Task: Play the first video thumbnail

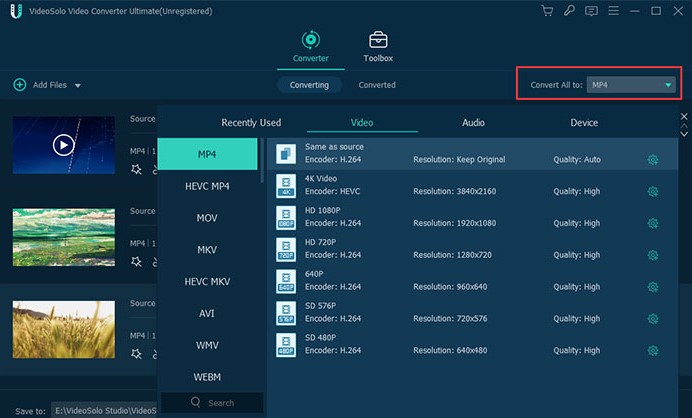Action: click(x=63, y=145)
